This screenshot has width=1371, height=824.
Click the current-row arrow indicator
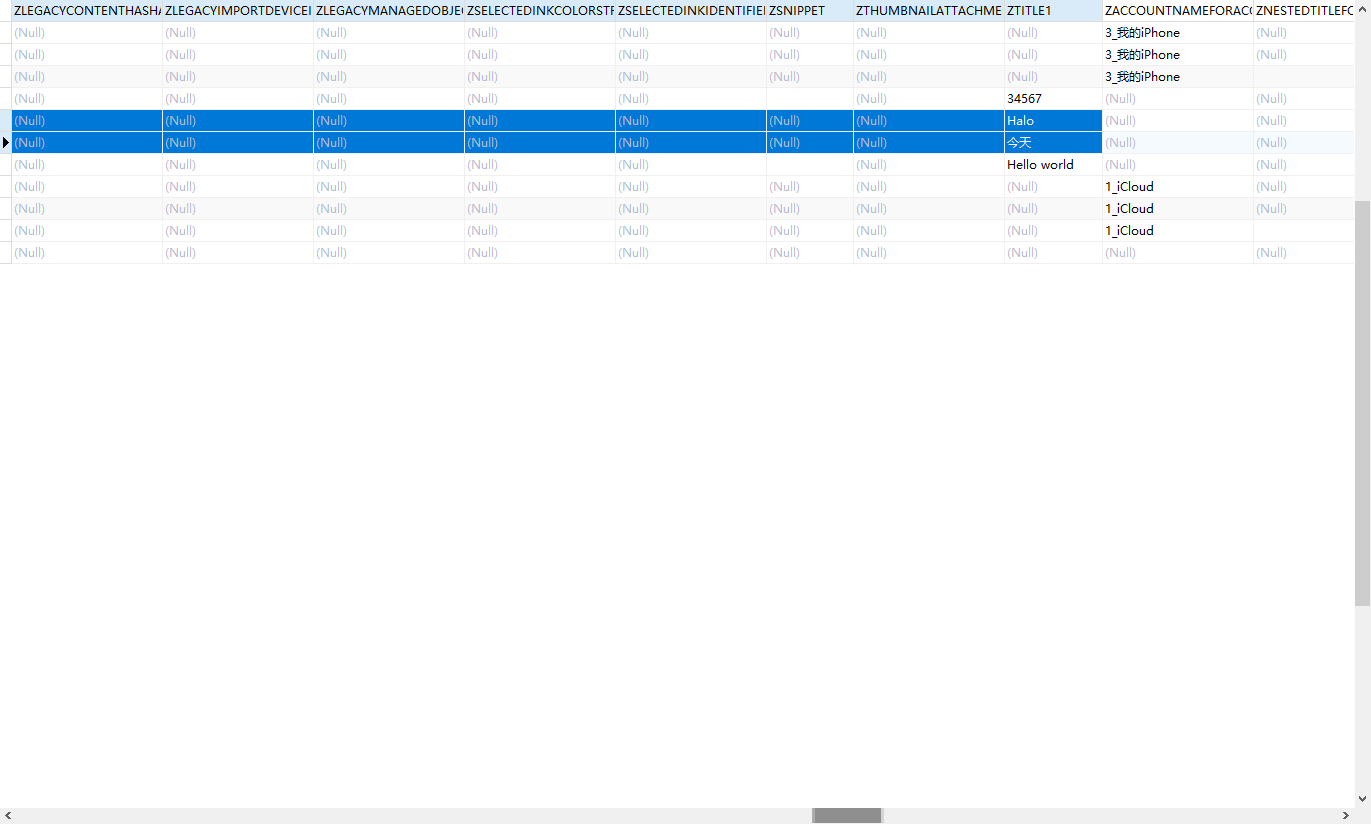click(6, 142)
